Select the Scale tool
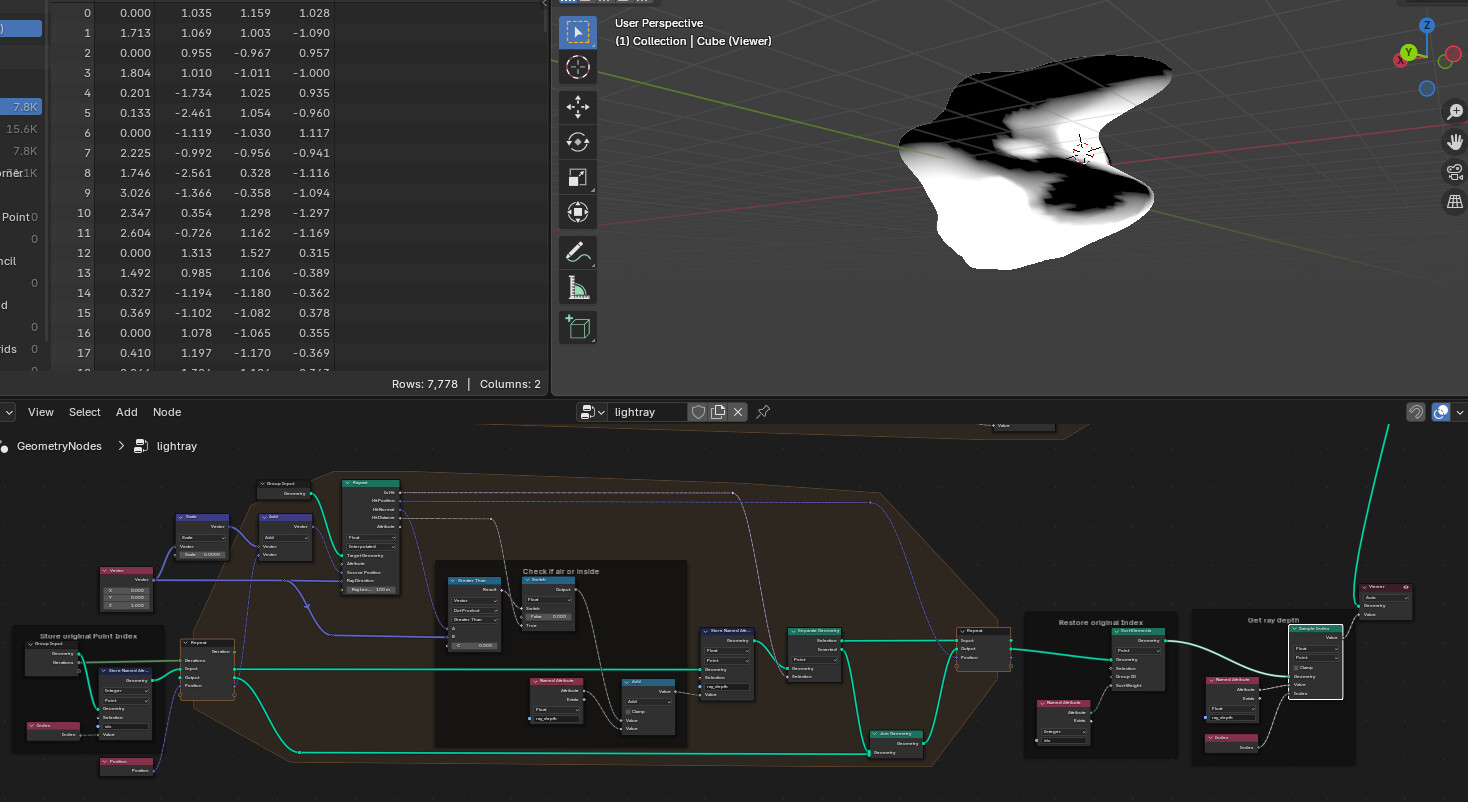This screenshot has width=1468, height=802. click(x=577, y=178)
